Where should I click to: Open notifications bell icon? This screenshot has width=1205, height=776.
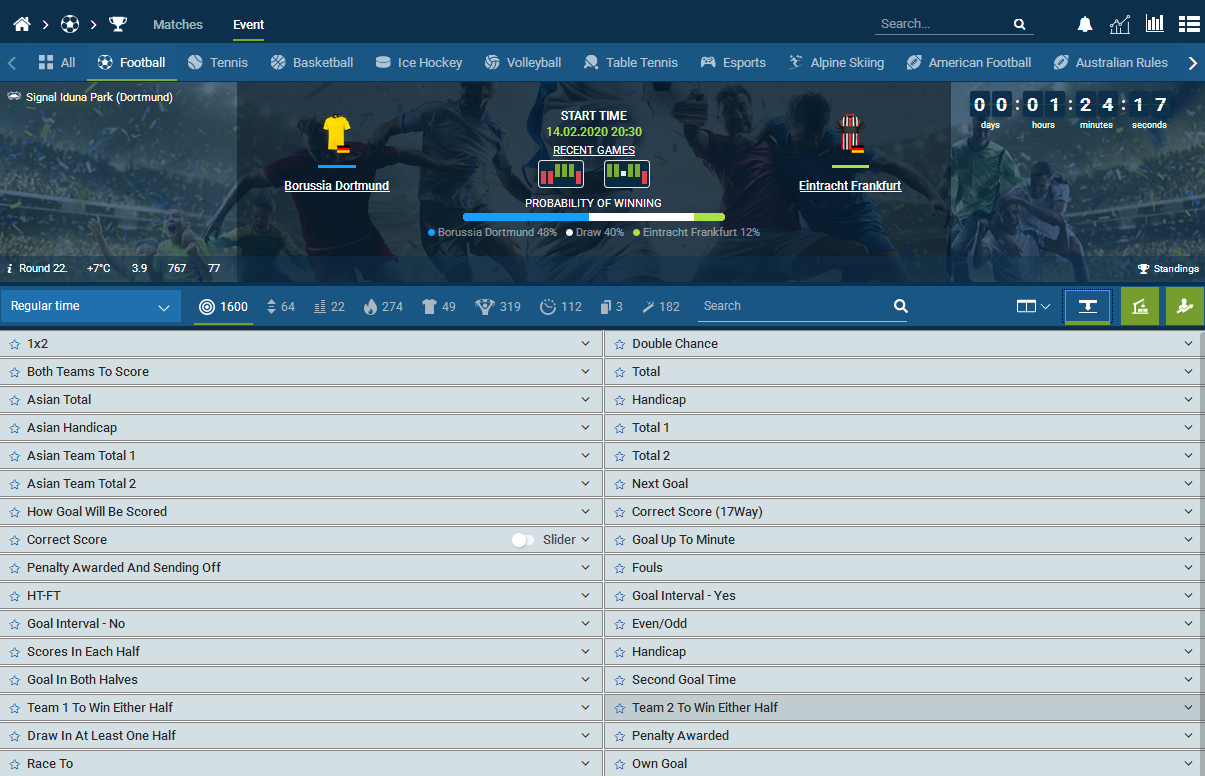pos(1085,24)
